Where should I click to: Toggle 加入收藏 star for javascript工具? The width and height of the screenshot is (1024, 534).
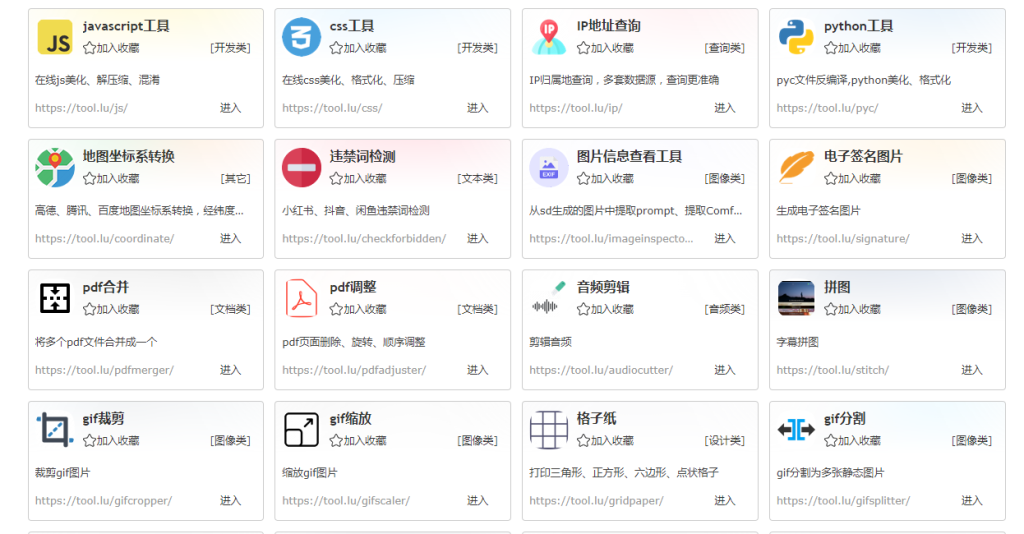(x=90, y=48)
